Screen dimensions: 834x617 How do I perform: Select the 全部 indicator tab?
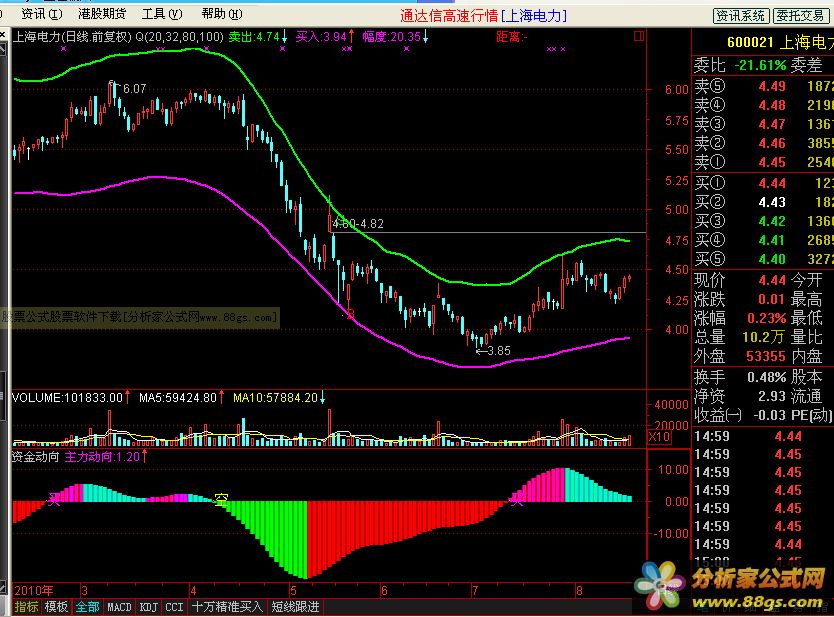point(87,606)
